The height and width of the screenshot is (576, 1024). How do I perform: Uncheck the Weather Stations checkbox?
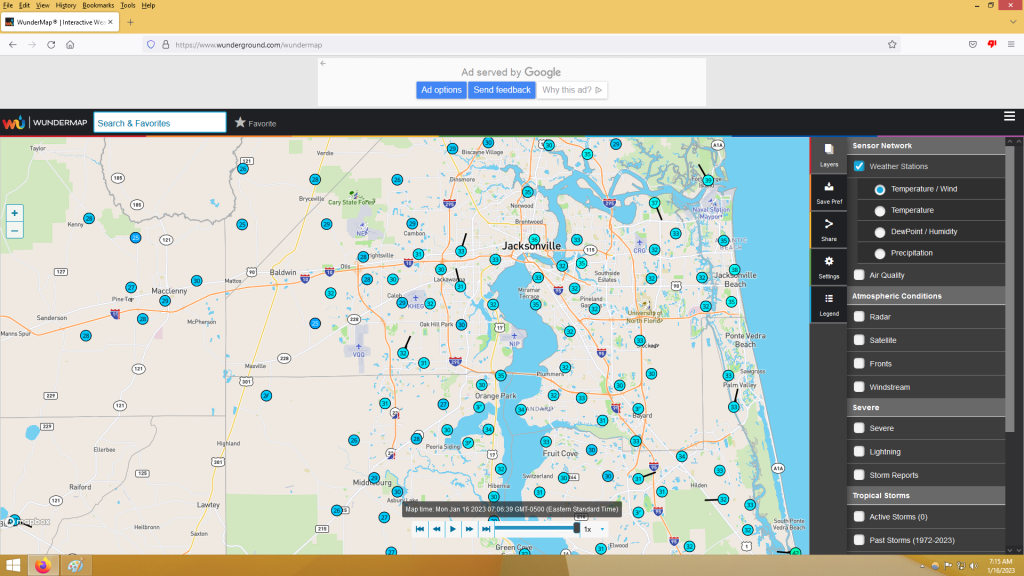click(859, 166)
